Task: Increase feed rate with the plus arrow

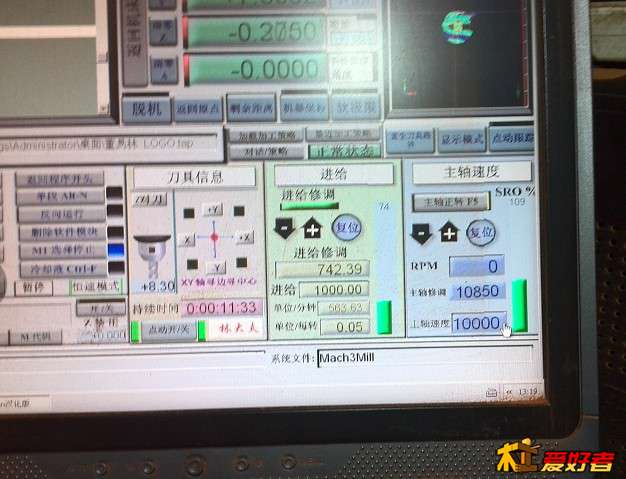Action: point(312,229)
